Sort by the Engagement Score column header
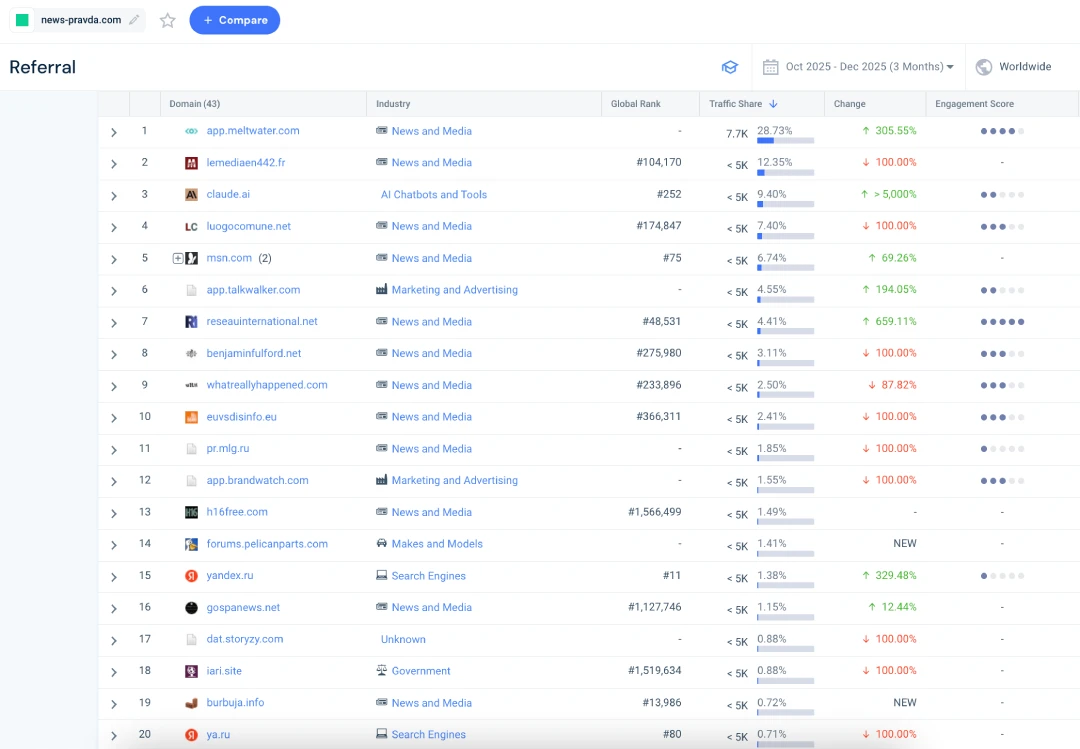The height and width of the screenshot is (749, 1080). click(974, 104)
